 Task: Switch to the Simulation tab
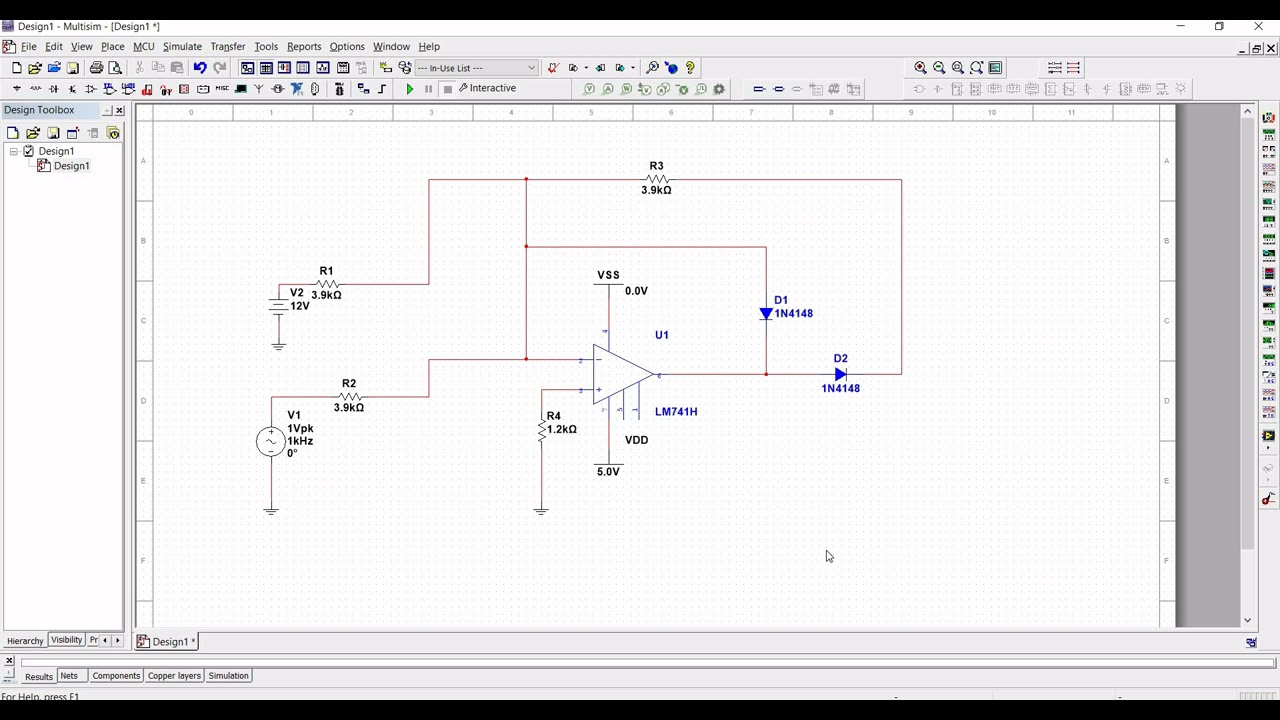pyautogui.click(x=228, y=676)
